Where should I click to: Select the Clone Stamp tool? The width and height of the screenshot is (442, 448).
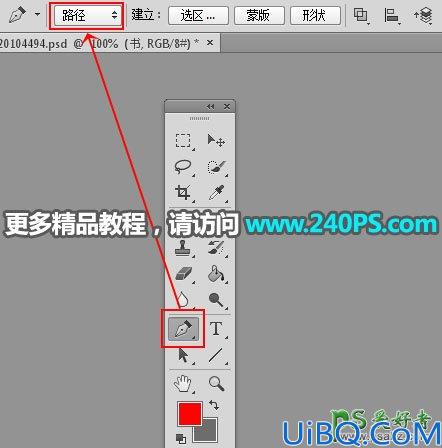[183, 248]
